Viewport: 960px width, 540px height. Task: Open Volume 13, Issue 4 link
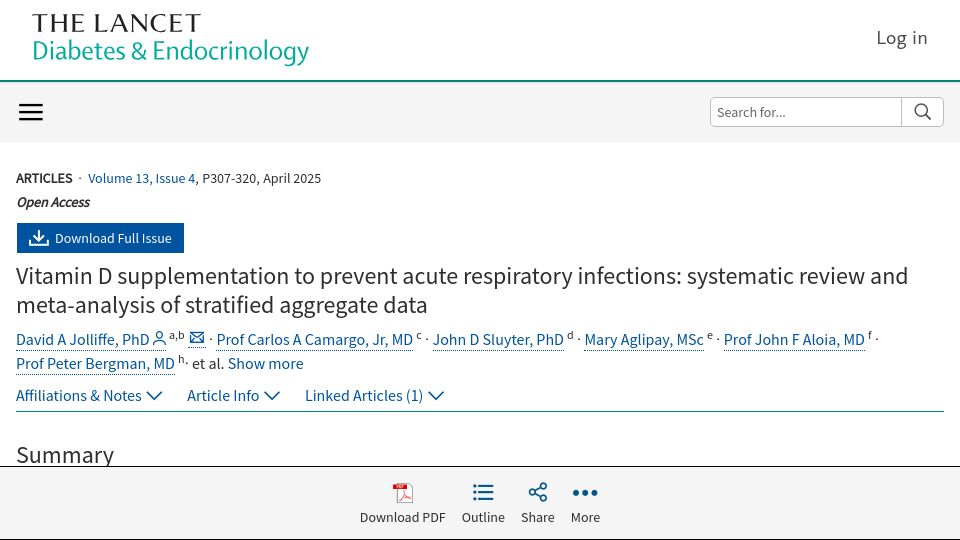(x=141, y=178)
